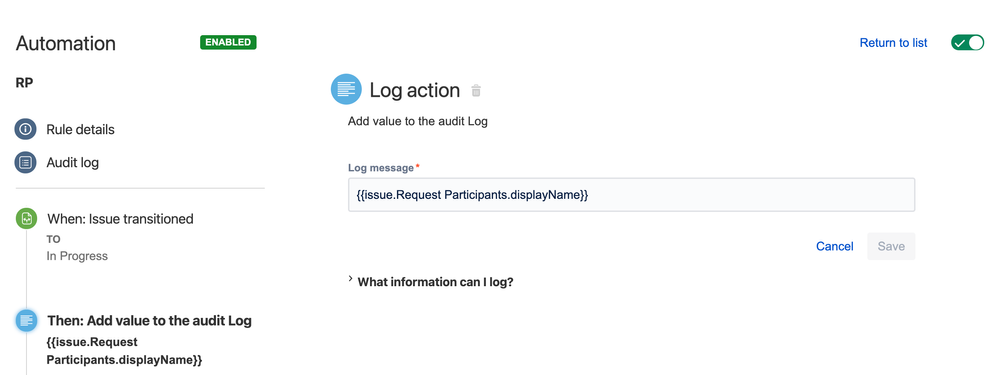Open Rule details from the sidebar
Screen dimensions: 998x375
[80, 129]
